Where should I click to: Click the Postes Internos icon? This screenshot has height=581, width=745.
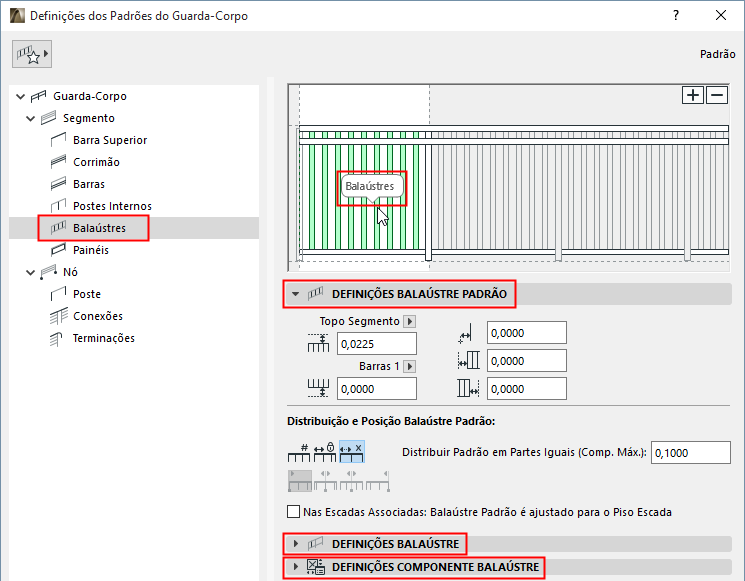click(58, 206)
